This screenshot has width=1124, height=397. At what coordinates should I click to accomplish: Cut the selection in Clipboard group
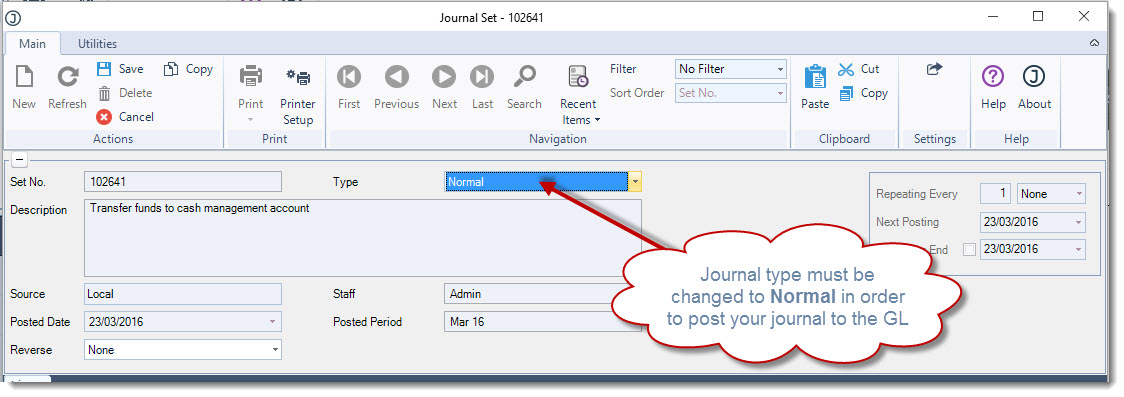(859, 69)
